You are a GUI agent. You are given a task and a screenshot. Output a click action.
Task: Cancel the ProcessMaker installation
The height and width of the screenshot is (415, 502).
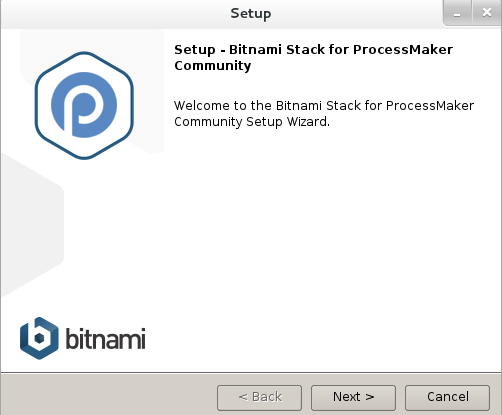447,398
